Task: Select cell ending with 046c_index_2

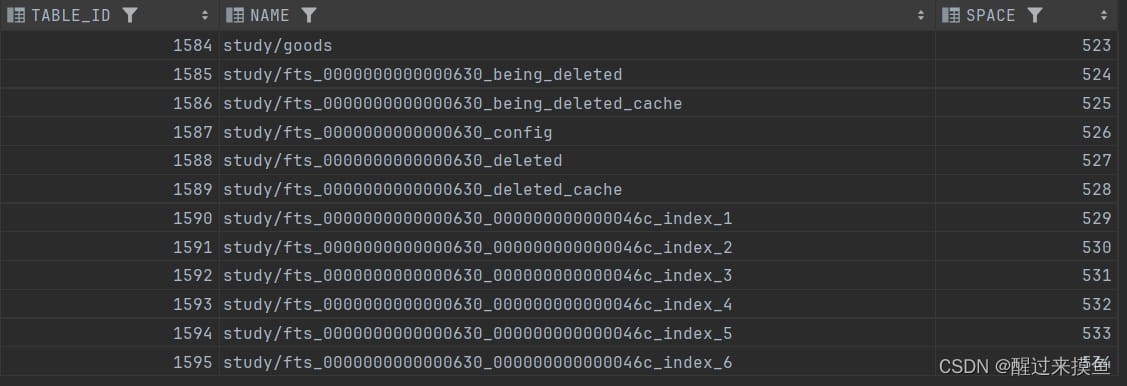Action: [576, 247]
